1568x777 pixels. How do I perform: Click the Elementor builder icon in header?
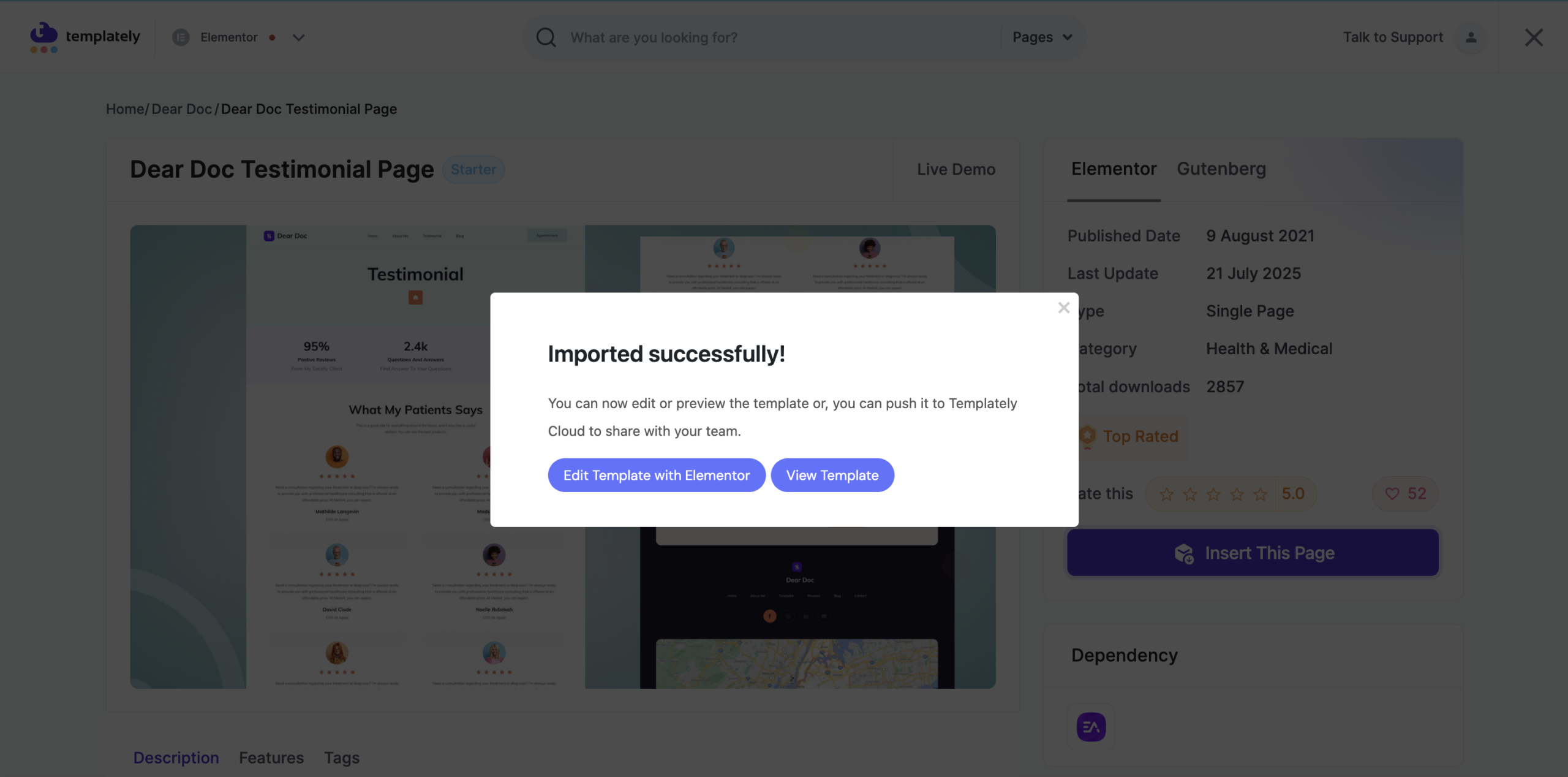[181, 37]
